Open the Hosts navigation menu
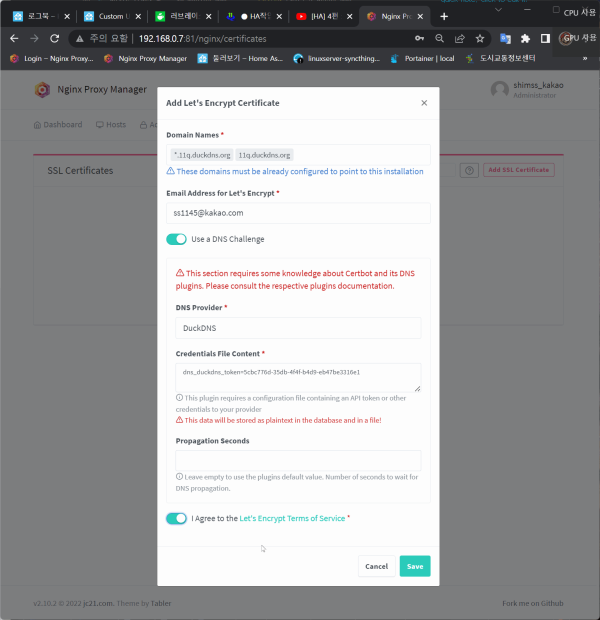600x620 pixels. point(111,125)
